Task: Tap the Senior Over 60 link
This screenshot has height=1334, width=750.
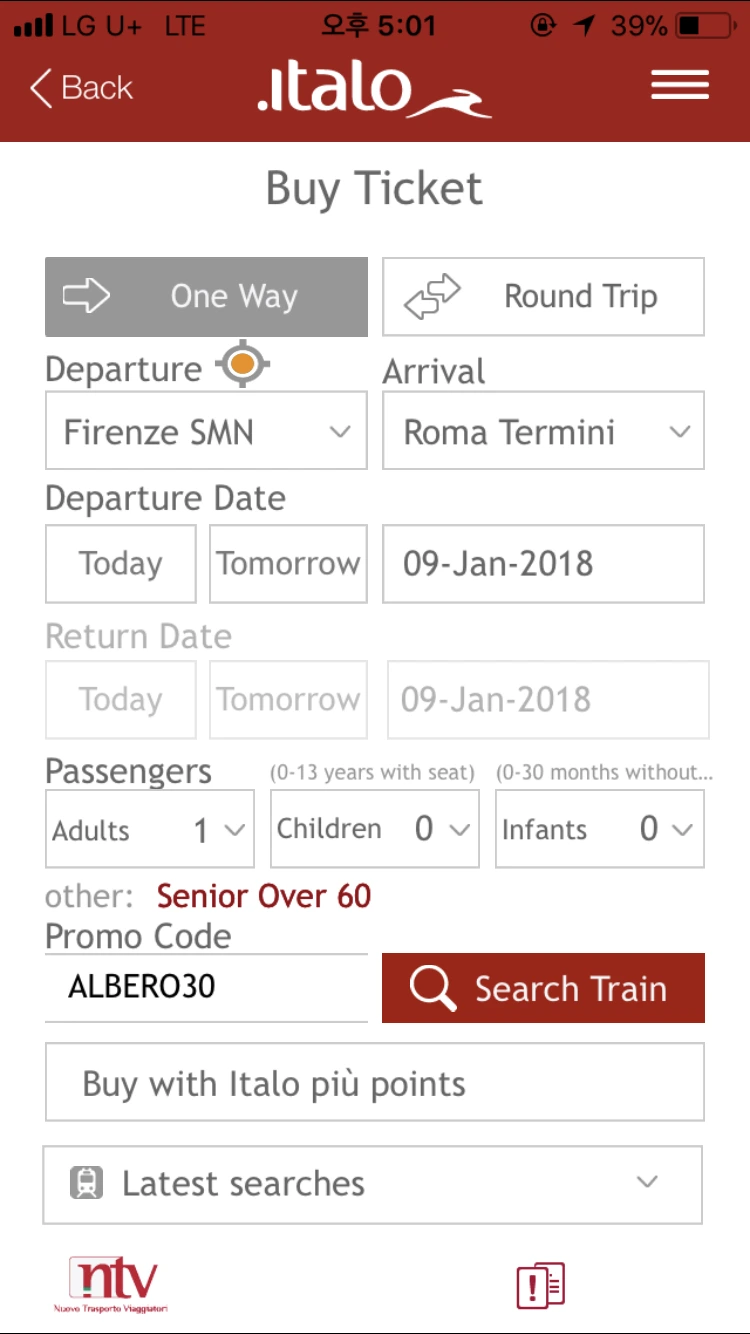Action: tap(264, 896)
